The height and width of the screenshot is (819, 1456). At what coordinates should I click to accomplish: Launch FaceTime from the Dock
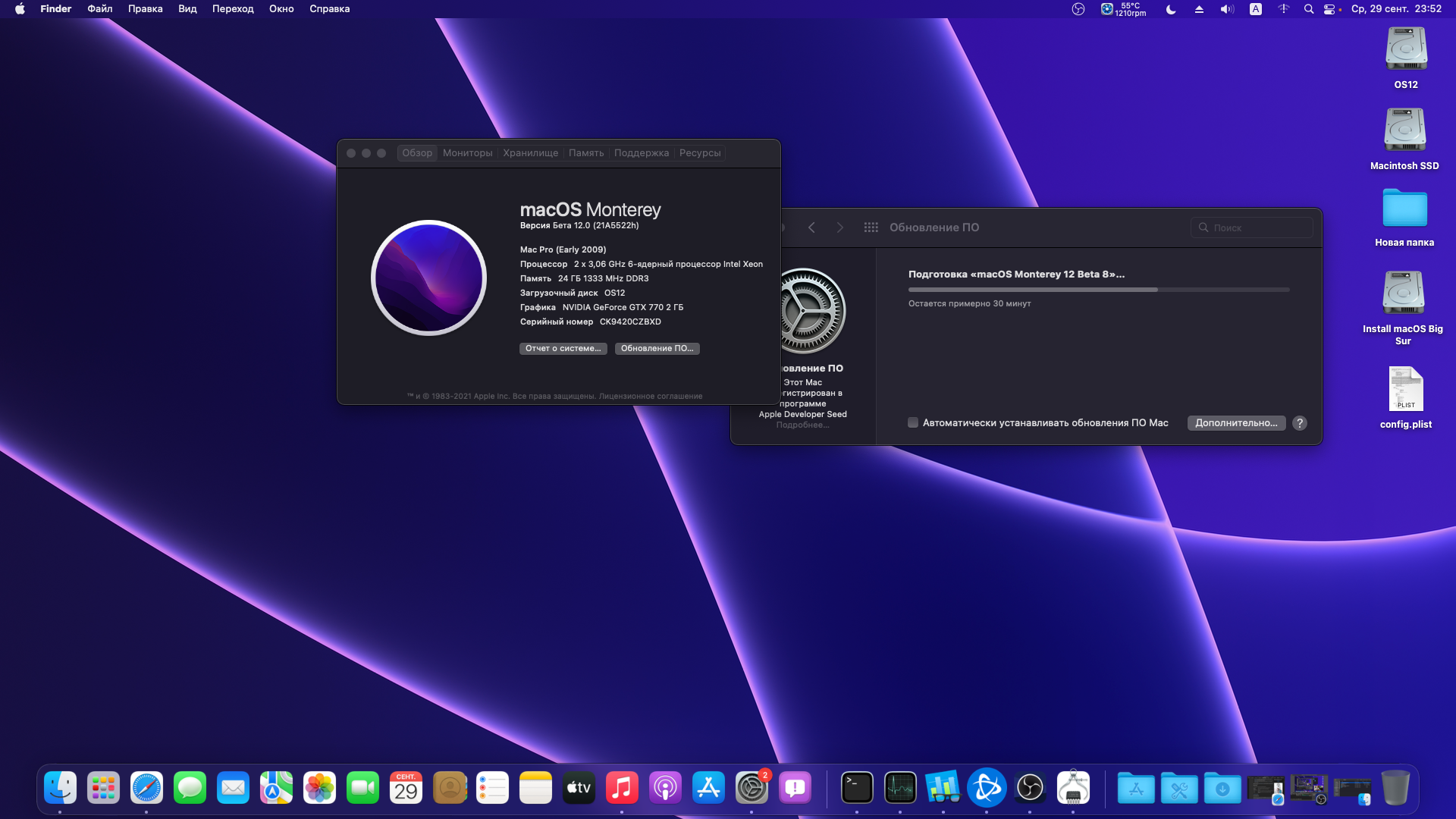tap(362, 788)
